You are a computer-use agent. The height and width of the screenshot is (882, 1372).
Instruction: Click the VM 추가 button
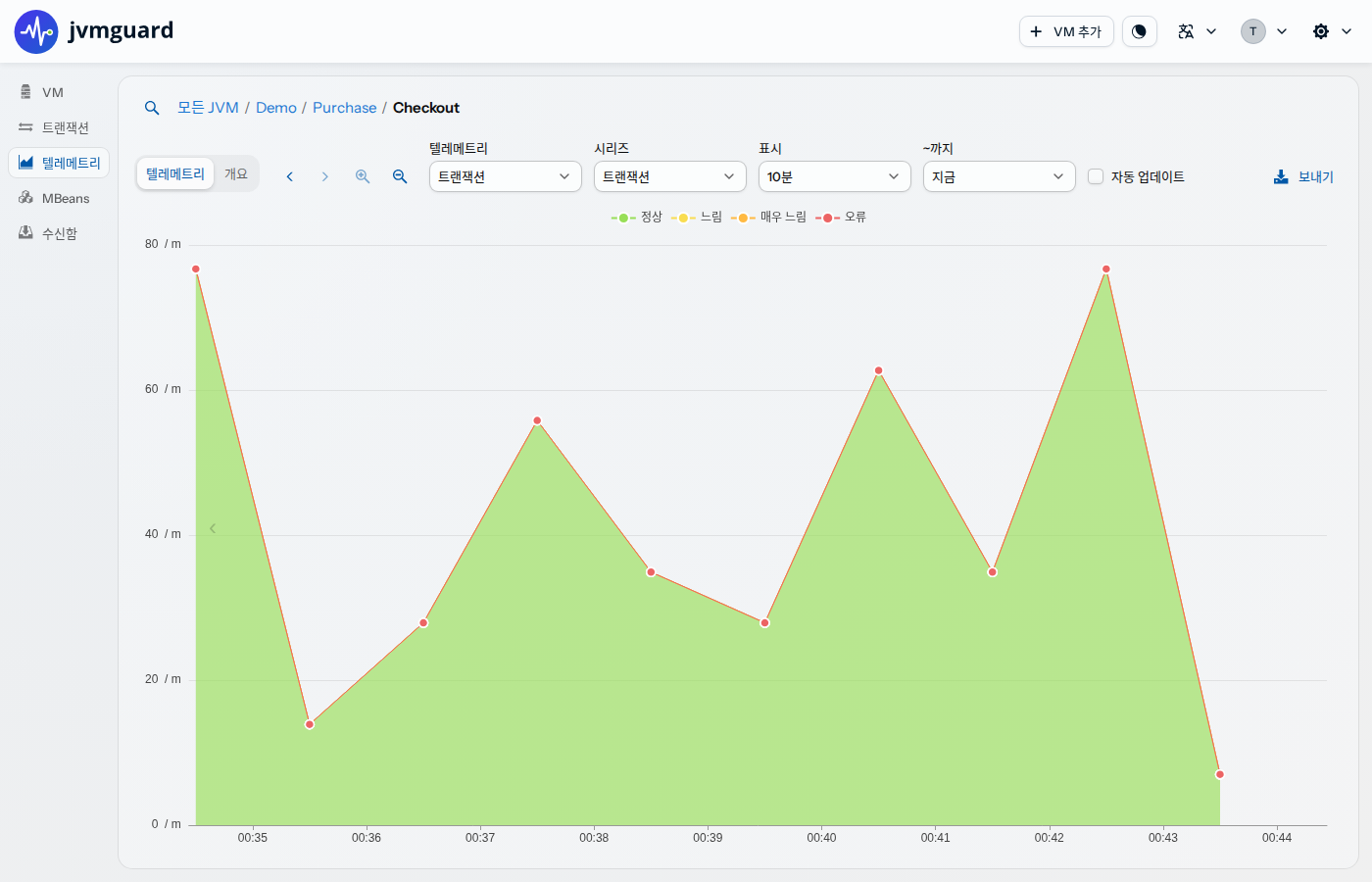1066,31
